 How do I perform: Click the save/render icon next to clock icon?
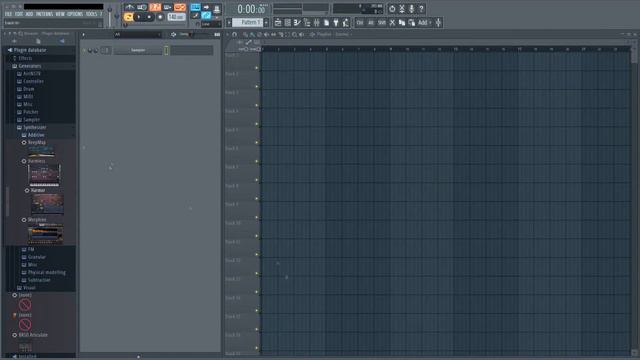pyautogui.click(x=402, y=9)
